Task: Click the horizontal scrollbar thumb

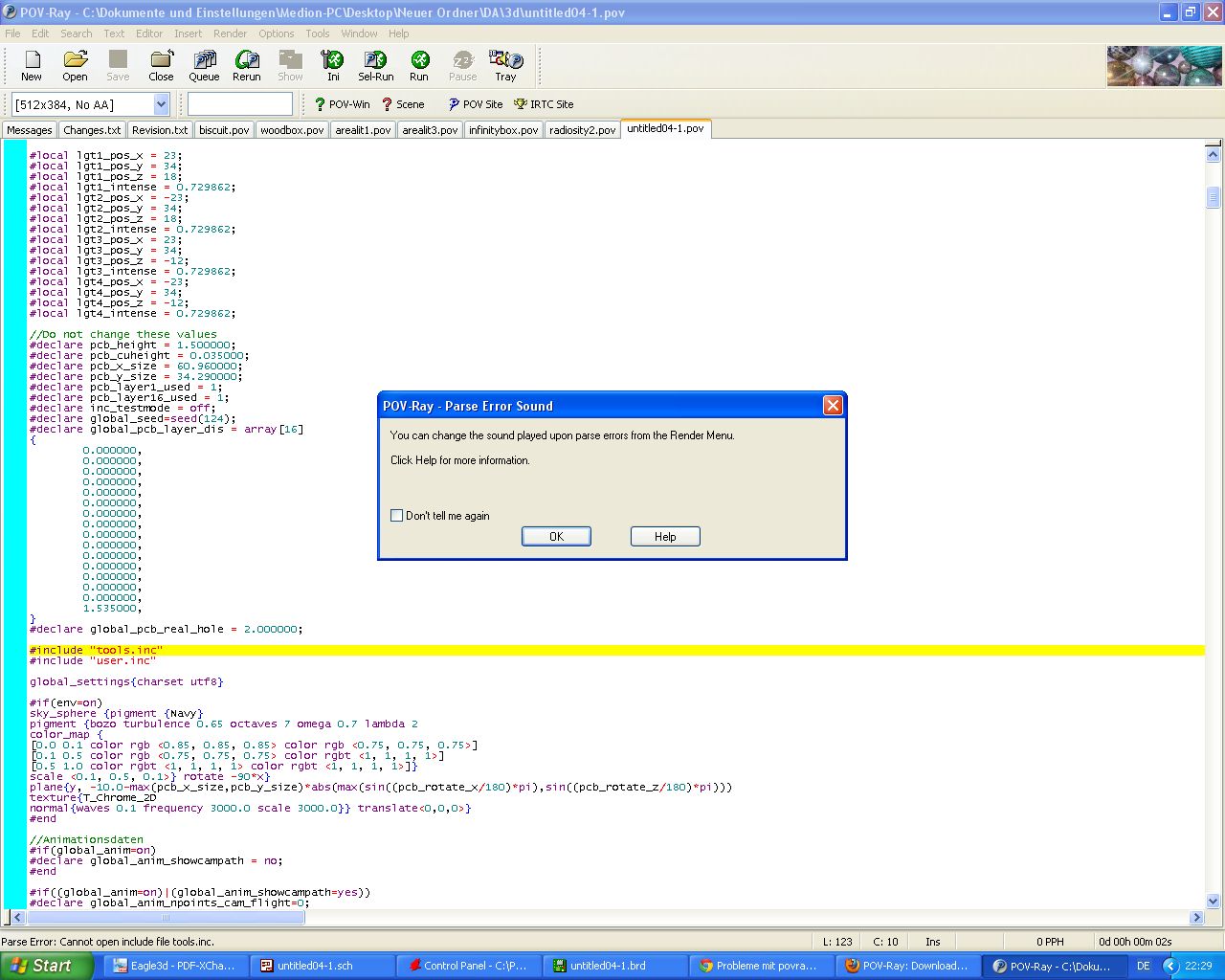Action: pos(165,917)
